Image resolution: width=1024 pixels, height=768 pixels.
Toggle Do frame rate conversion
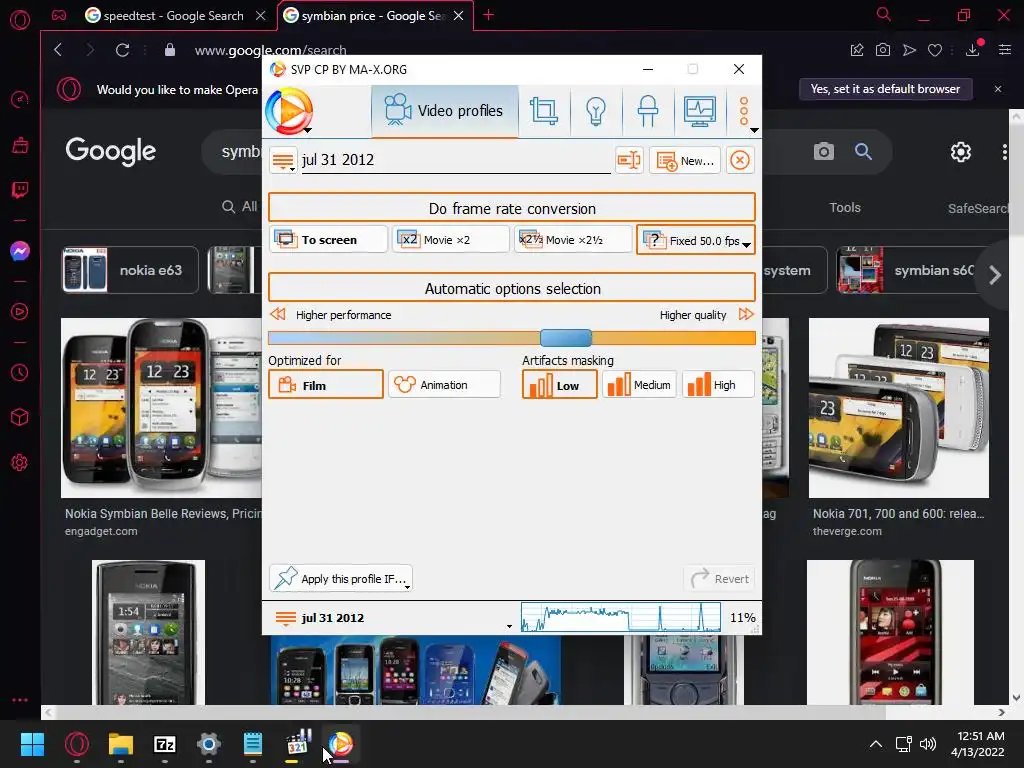tap(512, 208)
